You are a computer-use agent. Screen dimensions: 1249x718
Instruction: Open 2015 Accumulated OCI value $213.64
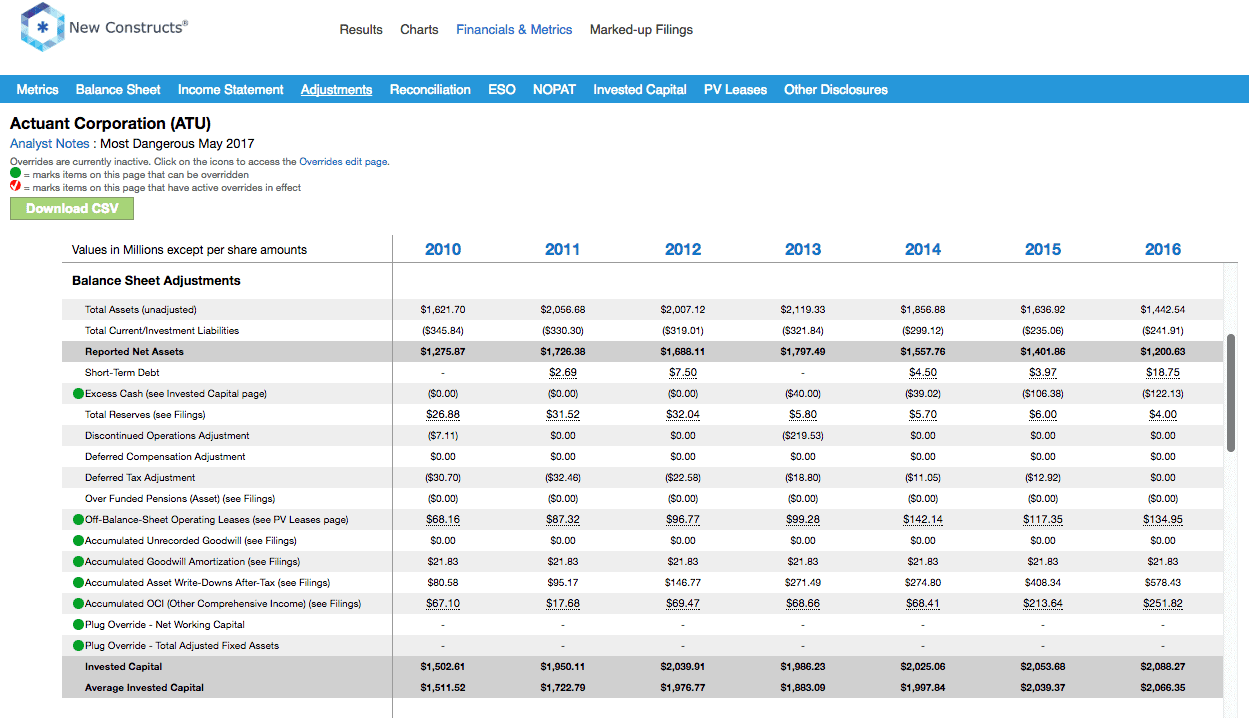point(1043,604)
